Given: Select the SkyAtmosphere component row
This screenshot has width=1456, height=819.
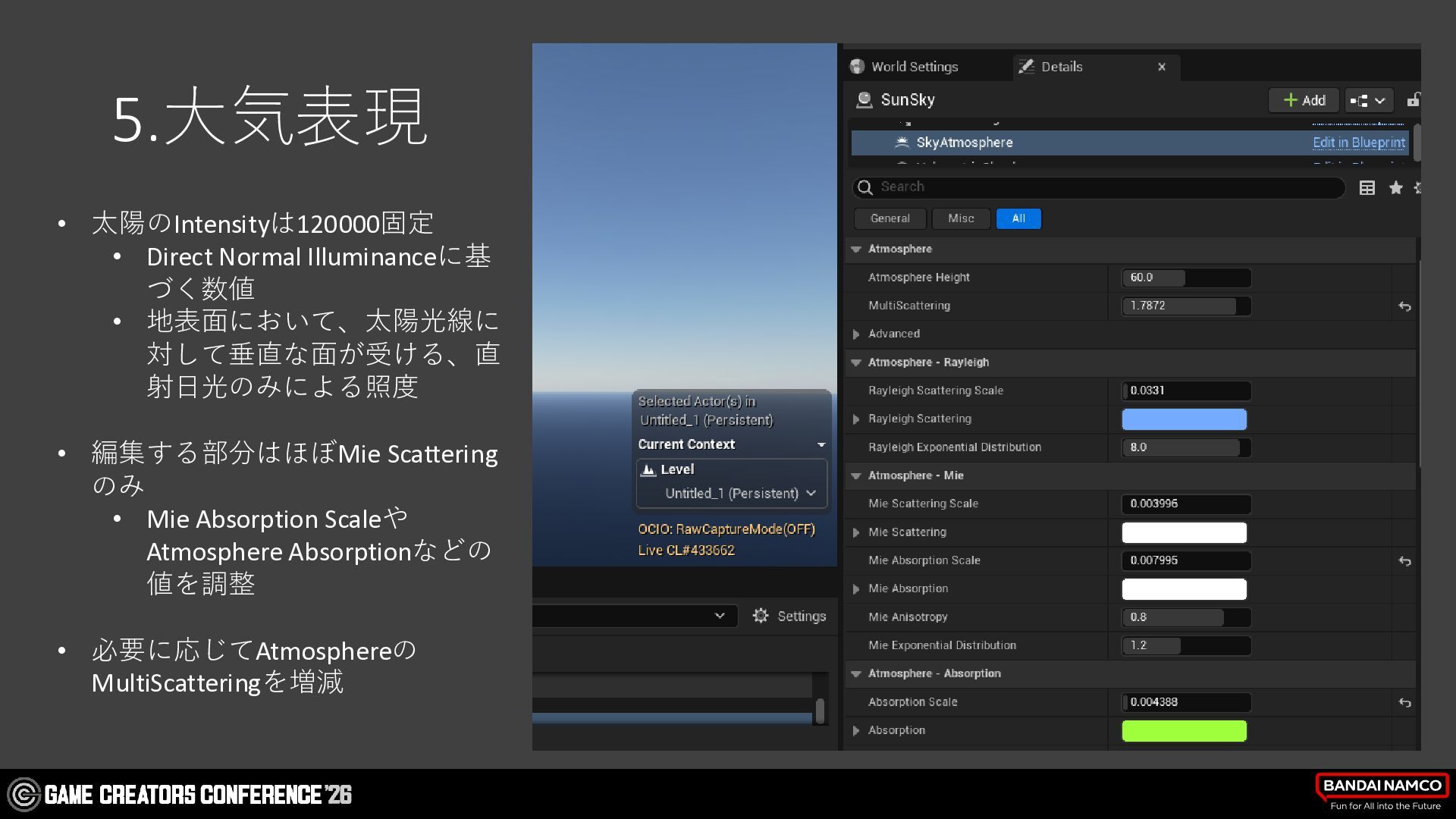Looking at the screenshot, I should 1129,143.
